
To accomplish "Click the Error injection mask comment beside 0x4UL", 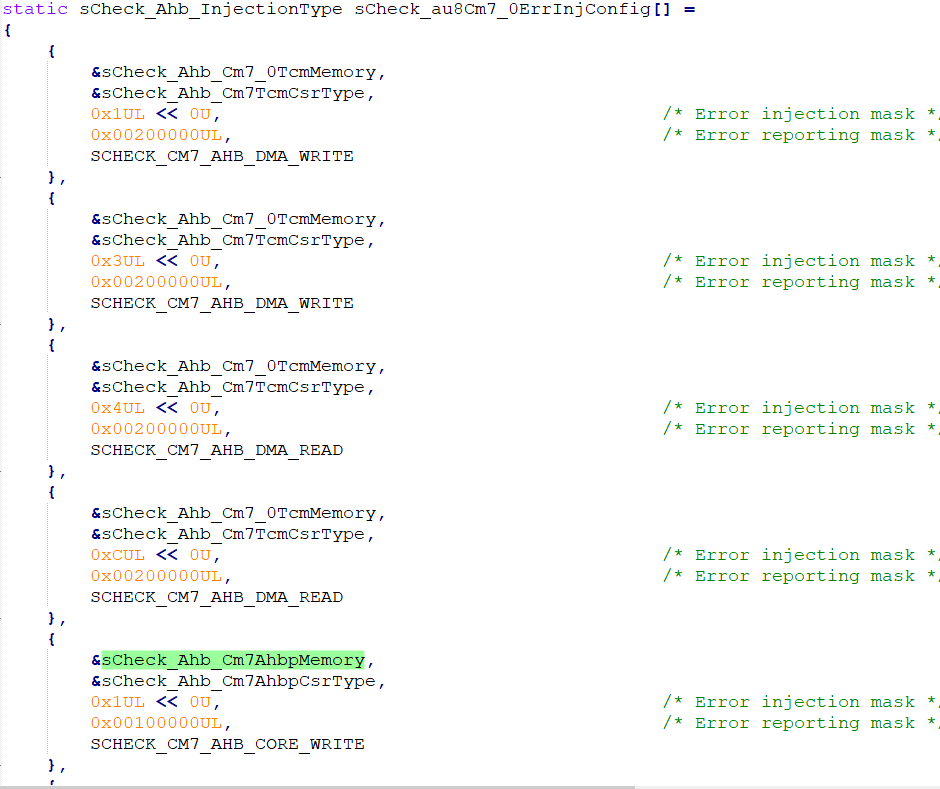I will tap(801, 408).
